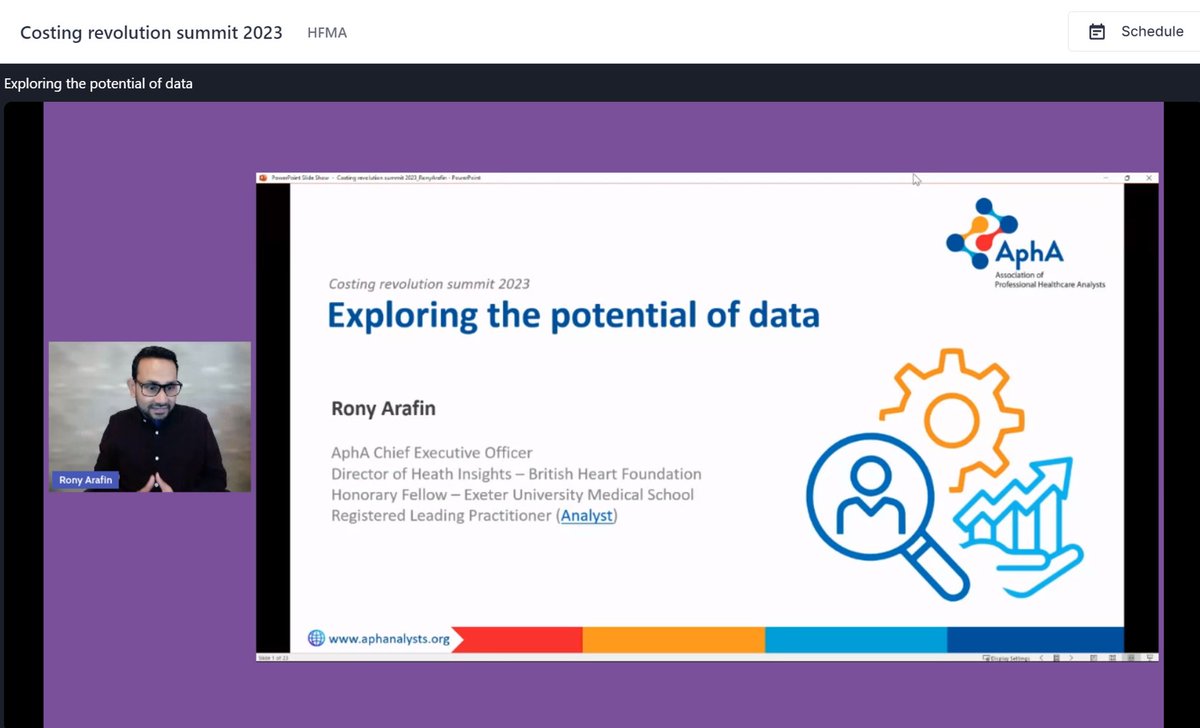1200x728 pixels.
Task: Click the PowerPoint Slide Show window title text
Action: [378, 178]
